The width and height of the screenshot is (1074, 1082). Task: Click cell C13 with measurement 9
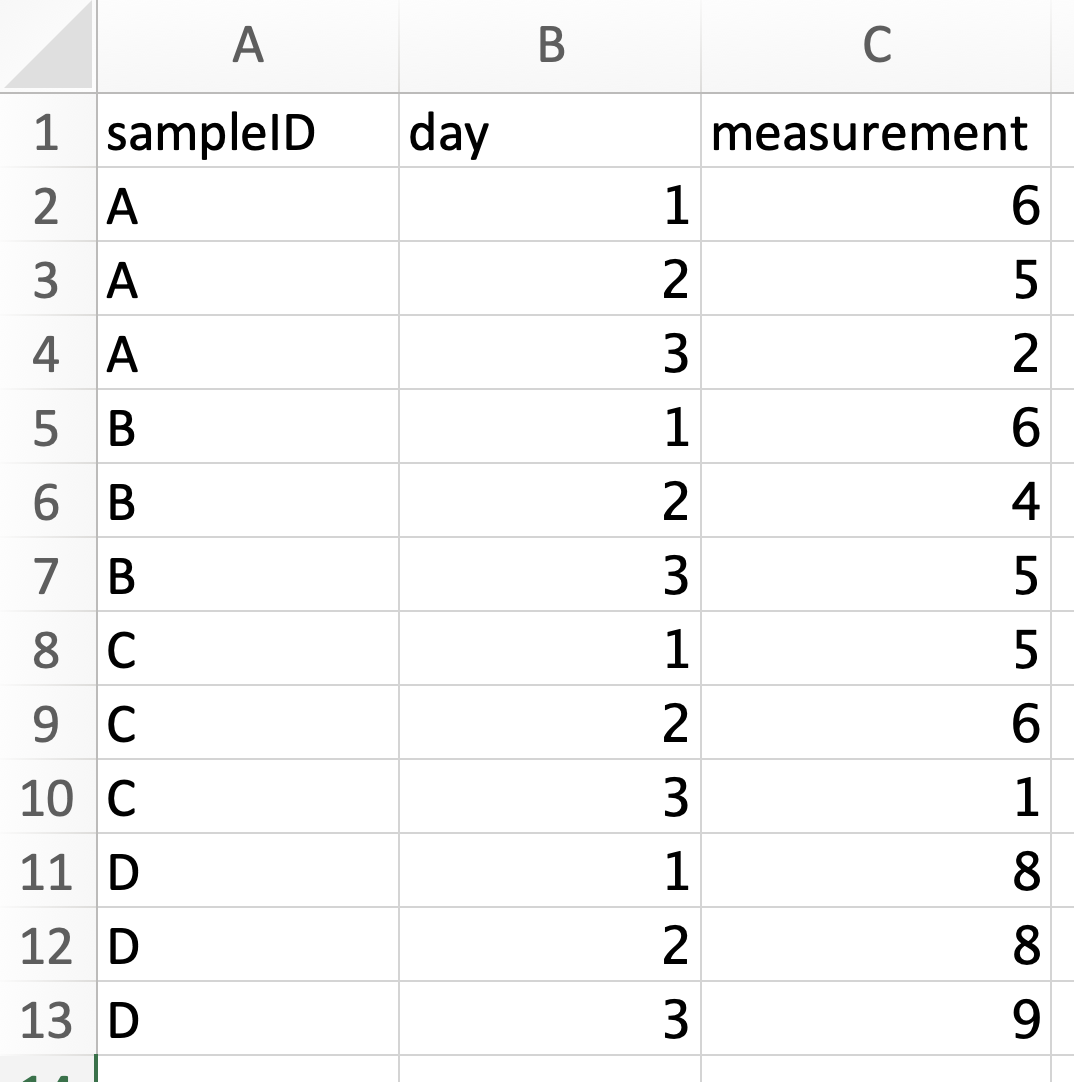[x=876, y=1020]
